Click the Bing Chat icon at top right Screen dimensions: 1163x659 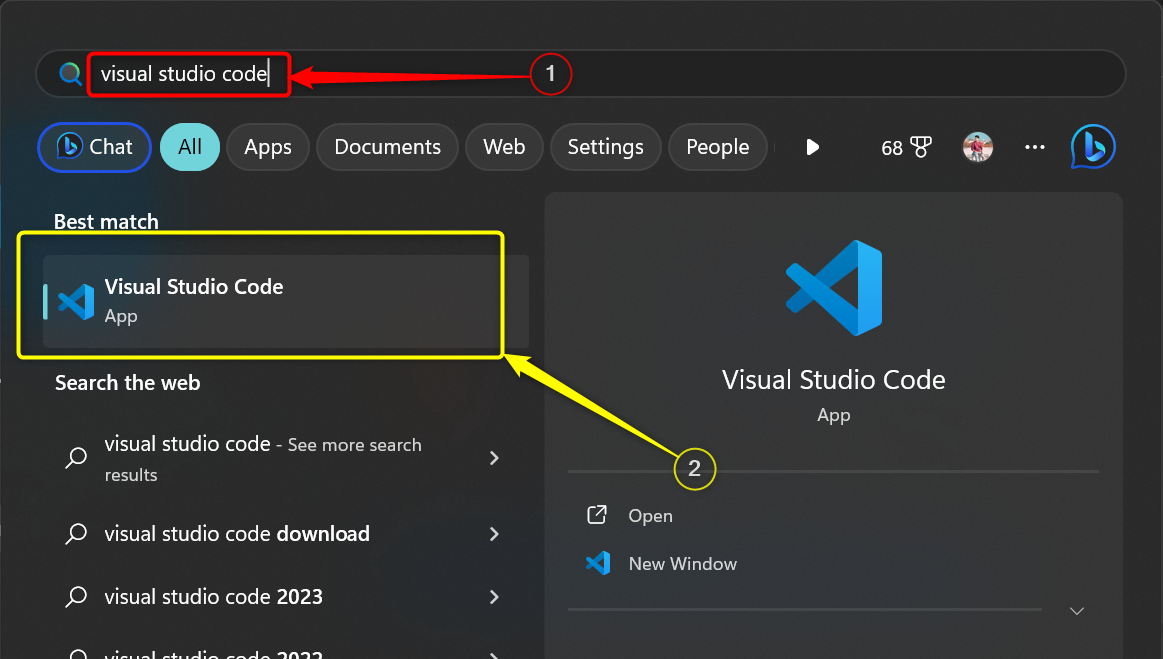pos(1092,147)
